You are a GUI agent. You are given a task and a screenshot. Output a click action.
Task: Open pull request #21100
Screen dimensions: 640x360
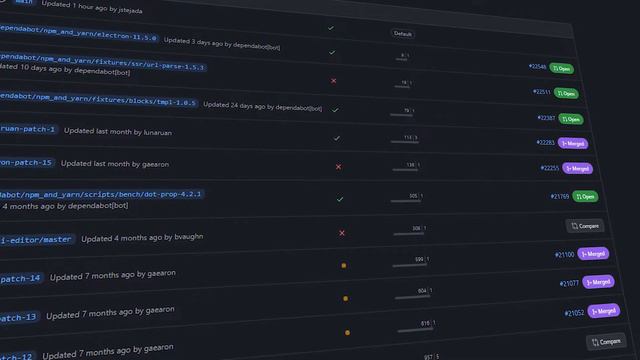pos(564,255)
